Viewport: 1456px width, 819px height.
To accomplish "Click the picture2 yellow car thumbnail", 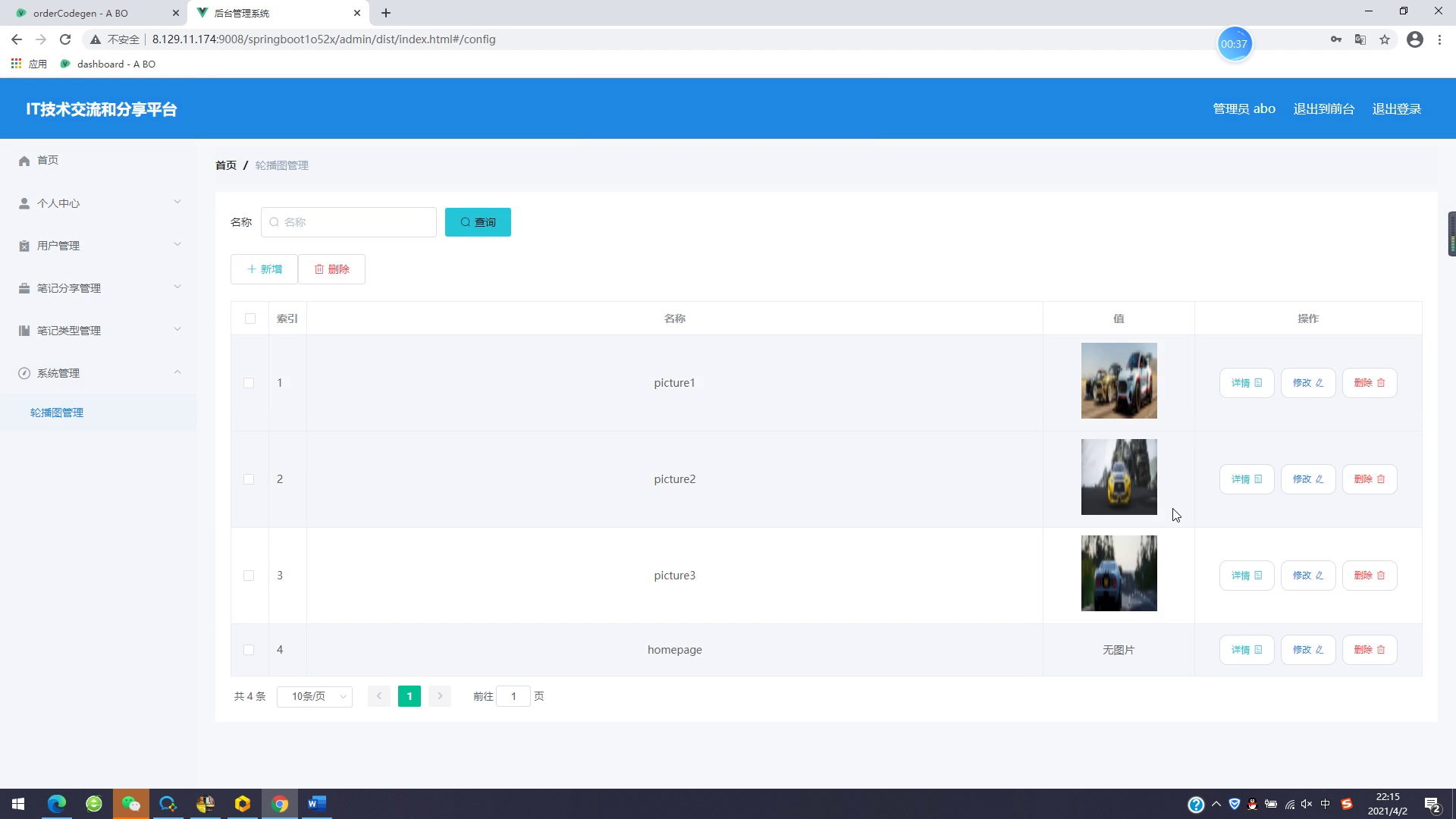I will click(x=1119, y=477).
